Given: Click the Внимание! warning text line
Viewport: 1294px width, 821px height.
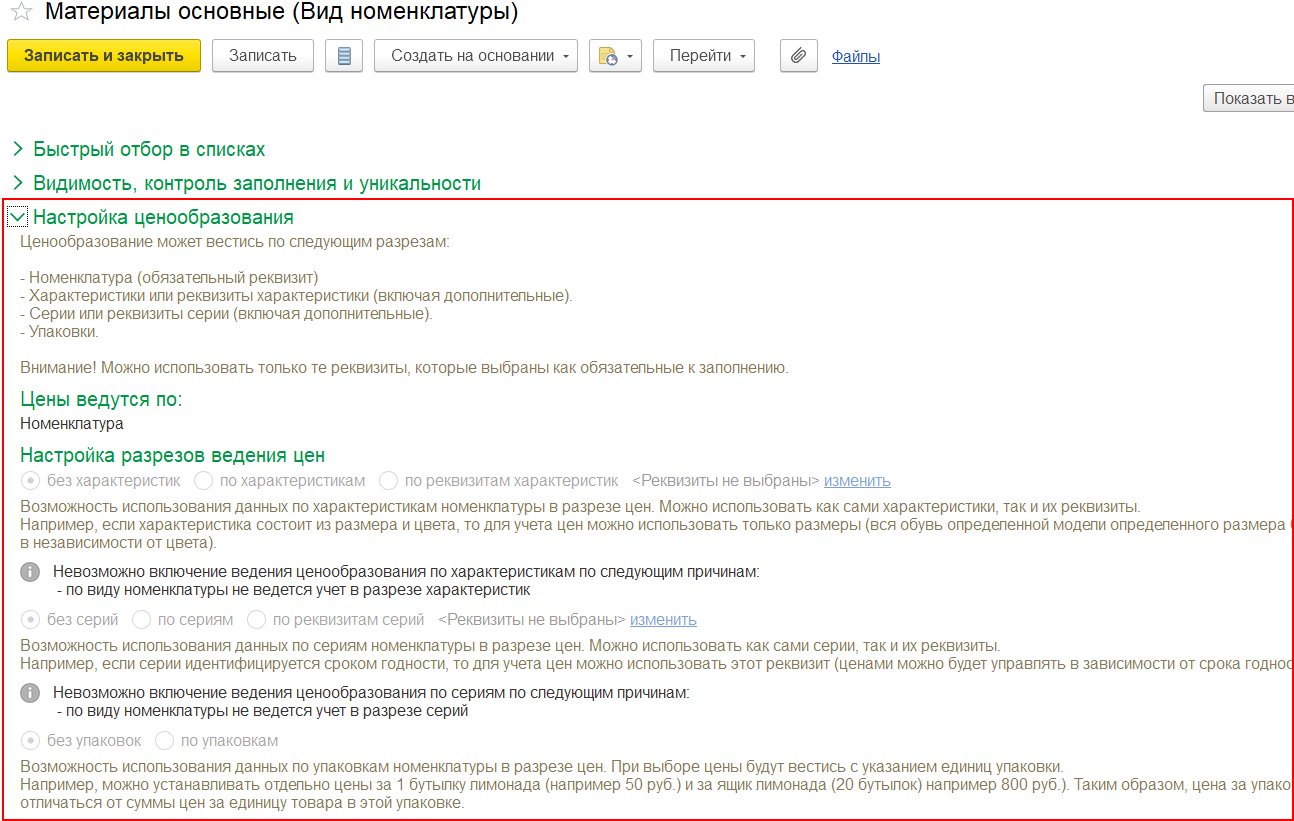Looking at the screenshot, I should pyautogui.click(x=404, y=368).
